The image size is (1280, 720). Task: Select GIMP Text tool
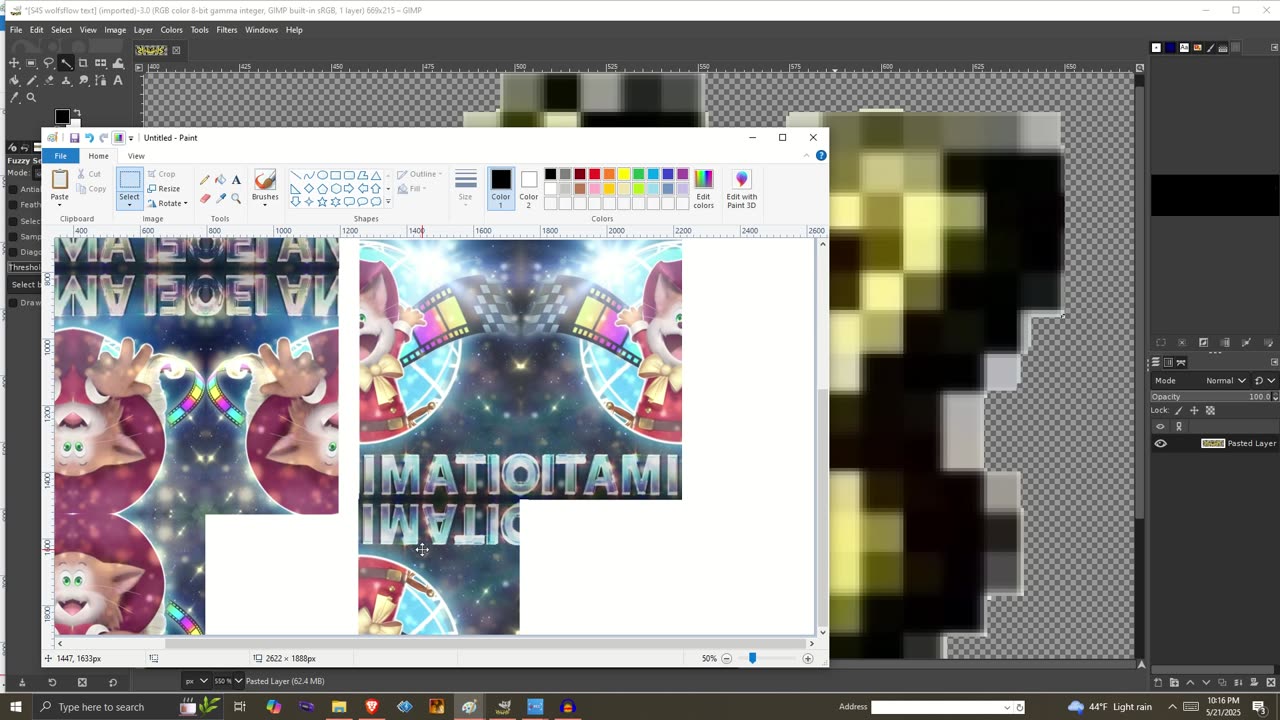tap(117, 80)
